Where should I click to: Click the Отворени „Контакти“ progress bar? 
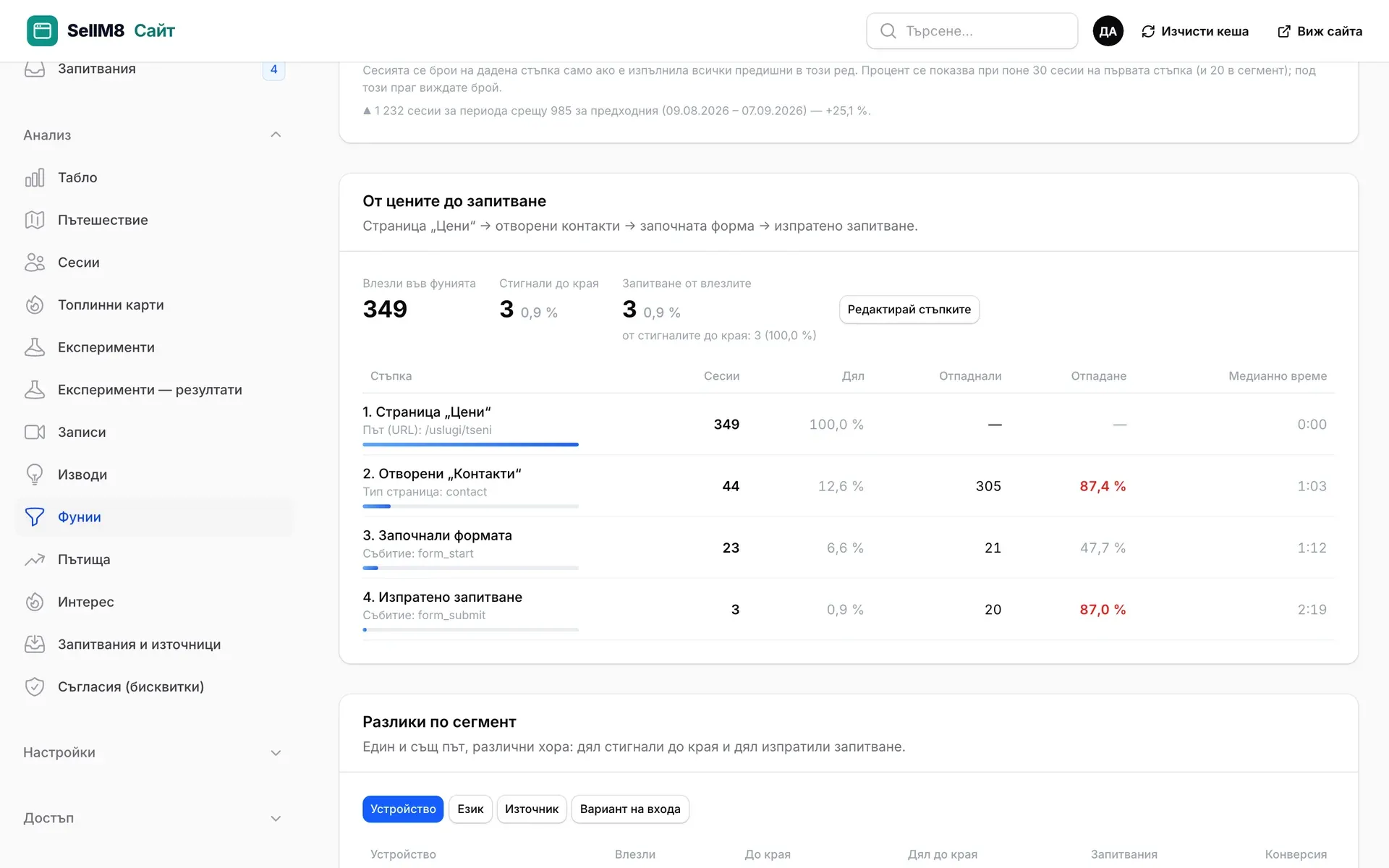[x=470, y=506]
